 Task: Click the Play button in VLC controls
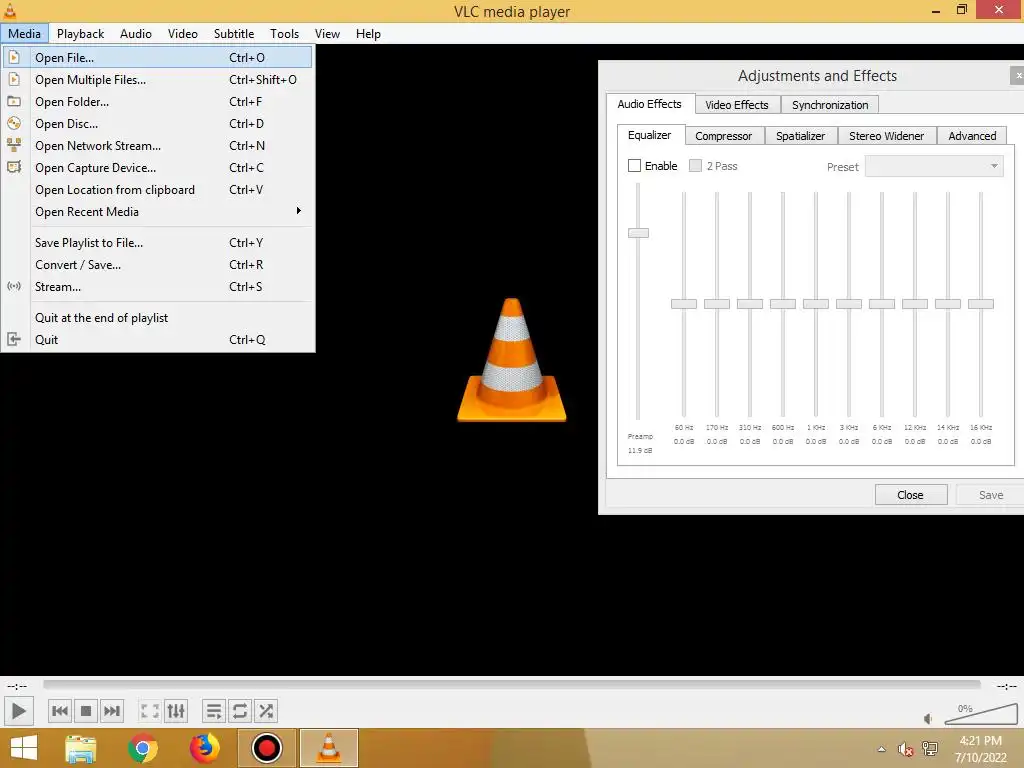pos(18,711)
